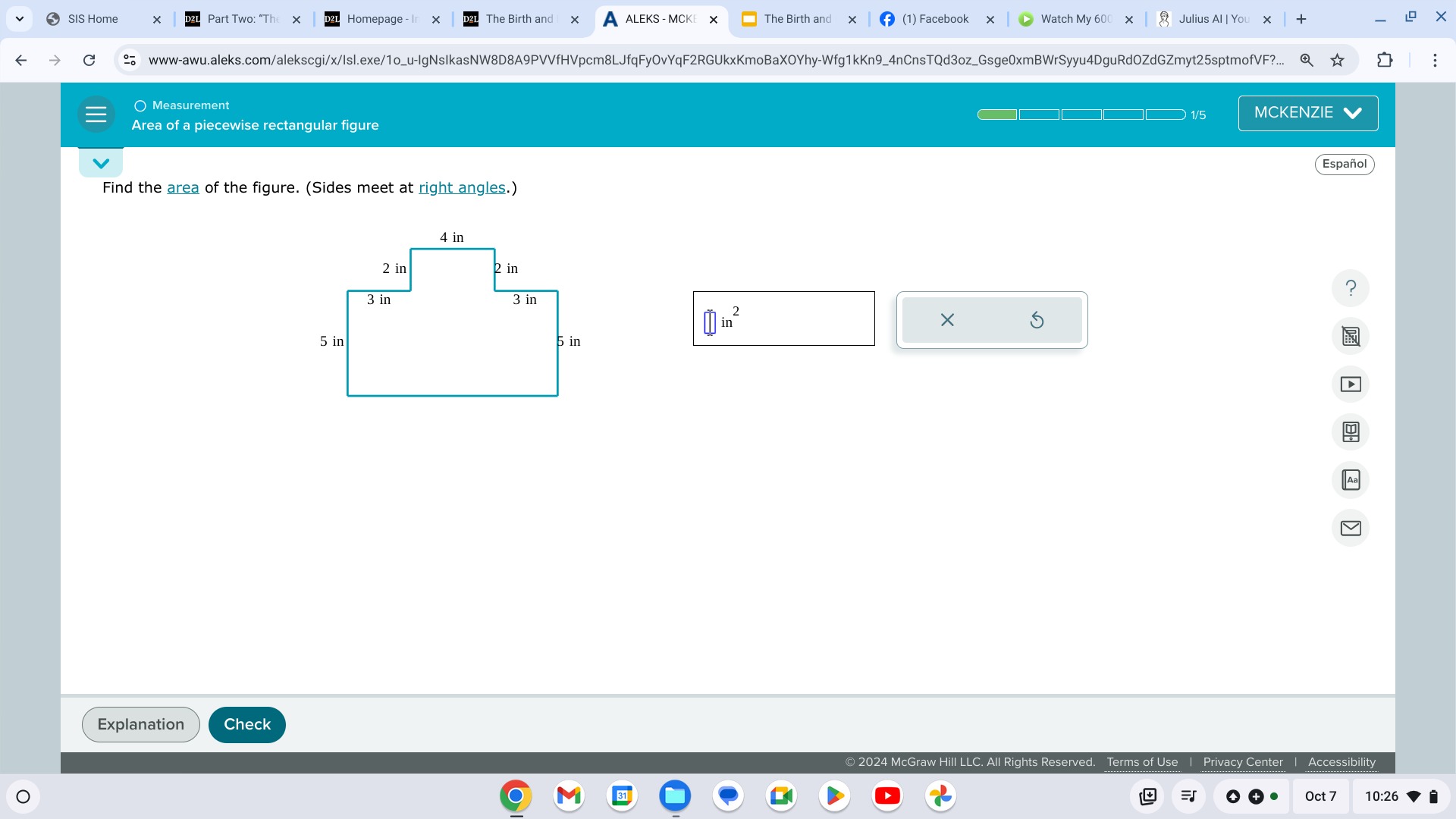The width and height of the screenshot is (1456, 819).
Task: Open the area definition link
Action: coord(183,187)
